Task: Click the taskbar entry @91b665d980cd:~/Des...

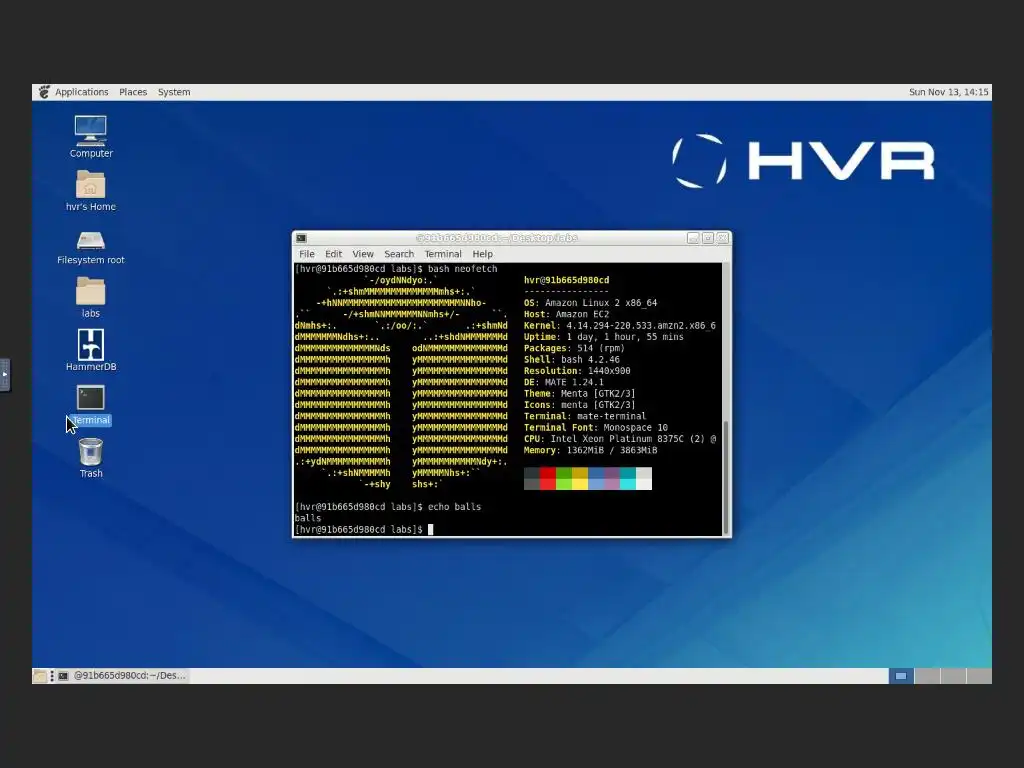Action: coord(123,676)
